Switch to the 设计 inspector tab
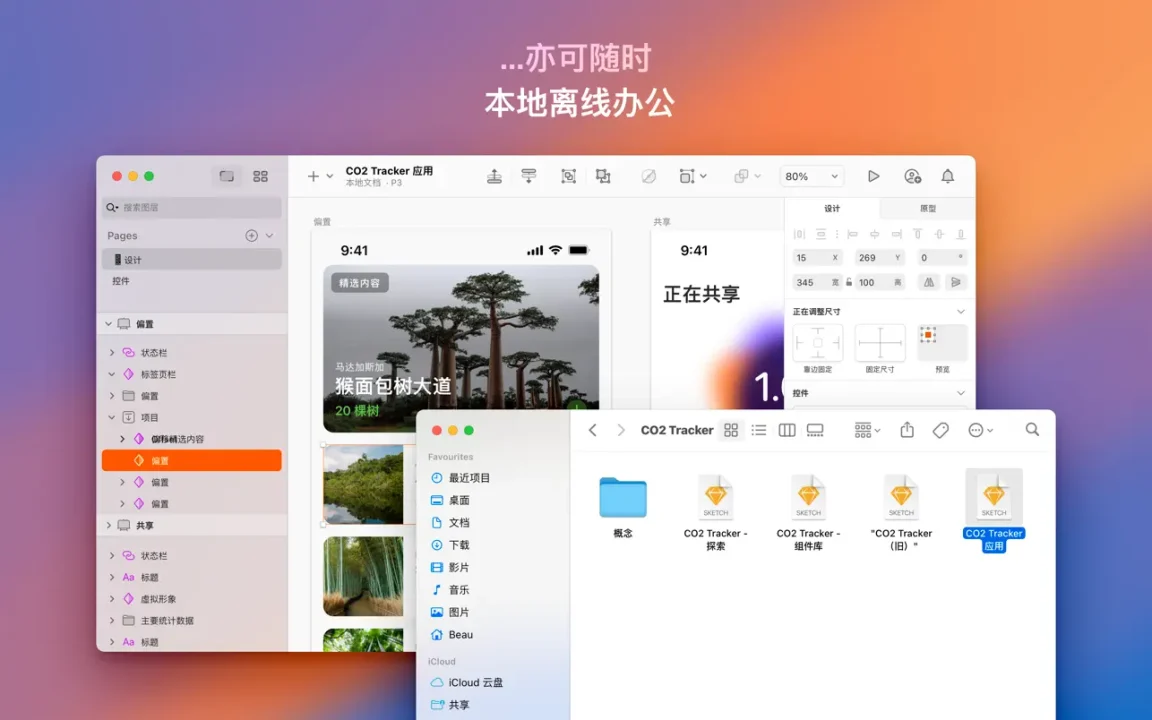This screenshot has height=720, width=1152. [832, 209]
